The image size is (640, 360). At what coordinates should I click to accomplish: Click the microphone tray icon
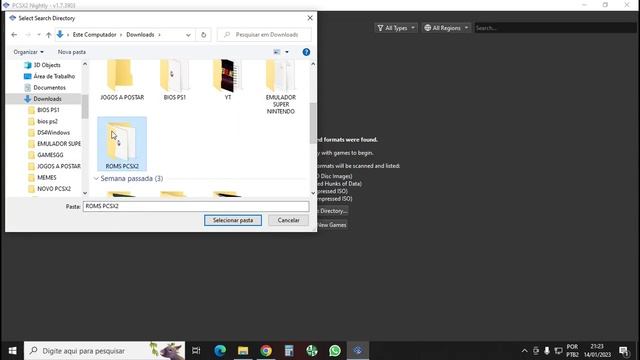point(547,351)
